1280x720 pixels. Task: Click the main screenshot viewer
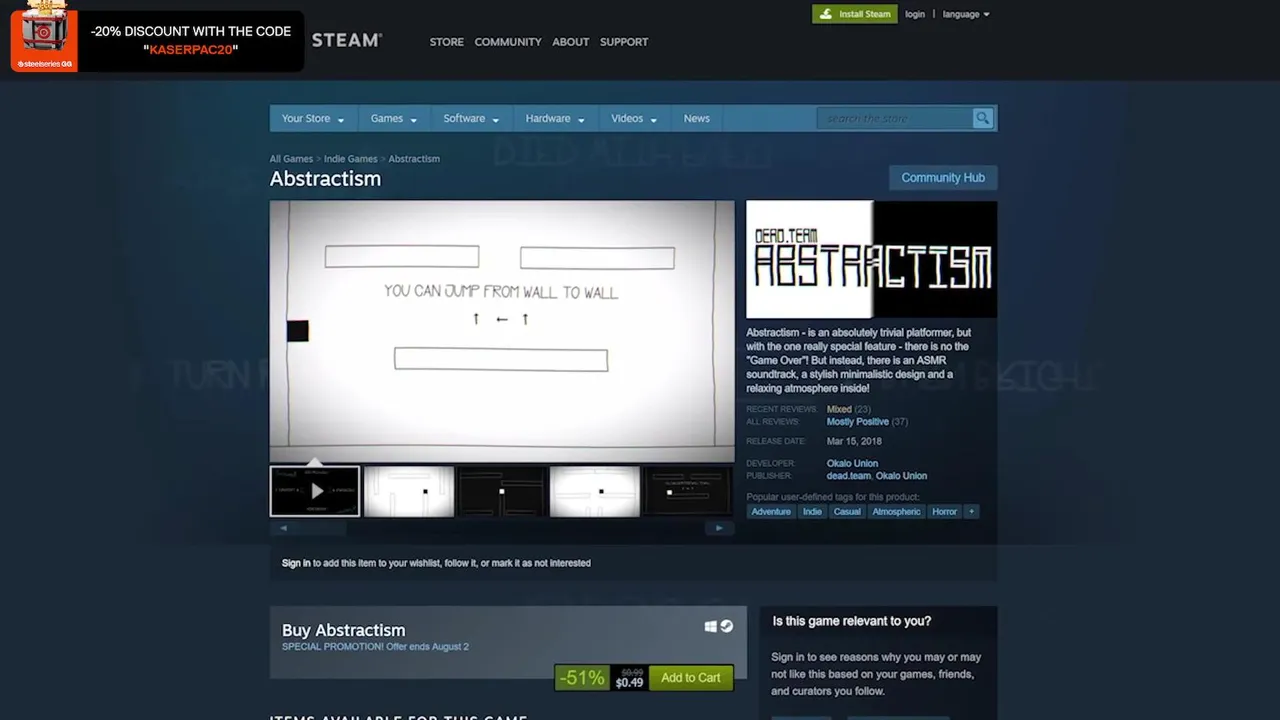[x=502, y=331]
